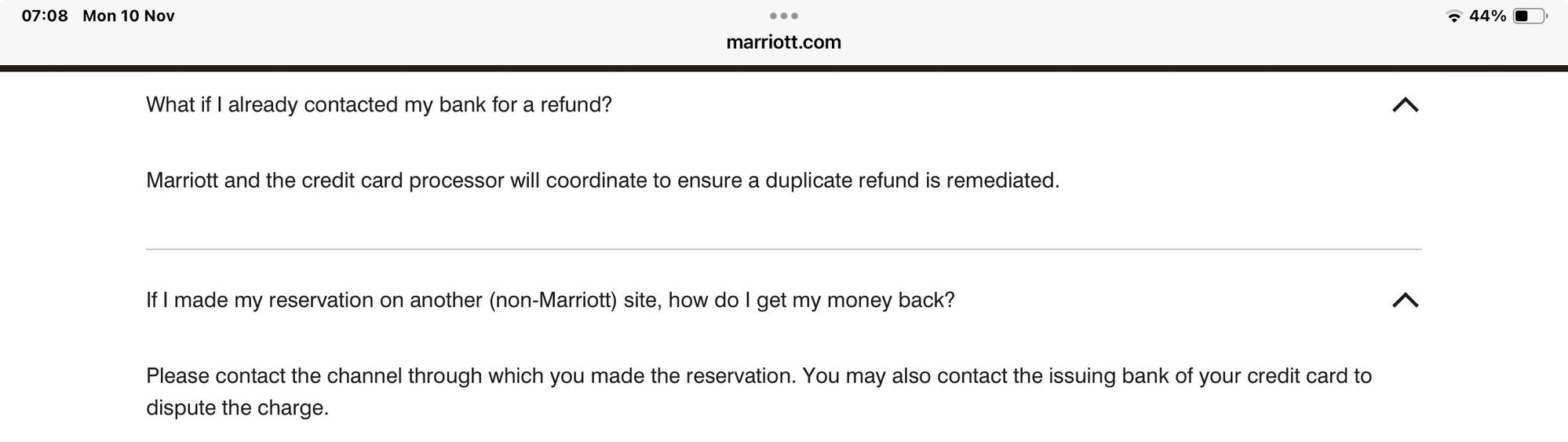This screenshot has width=1568, height=442.
Task: Click the duplicate refund answer paragraph
Action: [x=602, y=181]
